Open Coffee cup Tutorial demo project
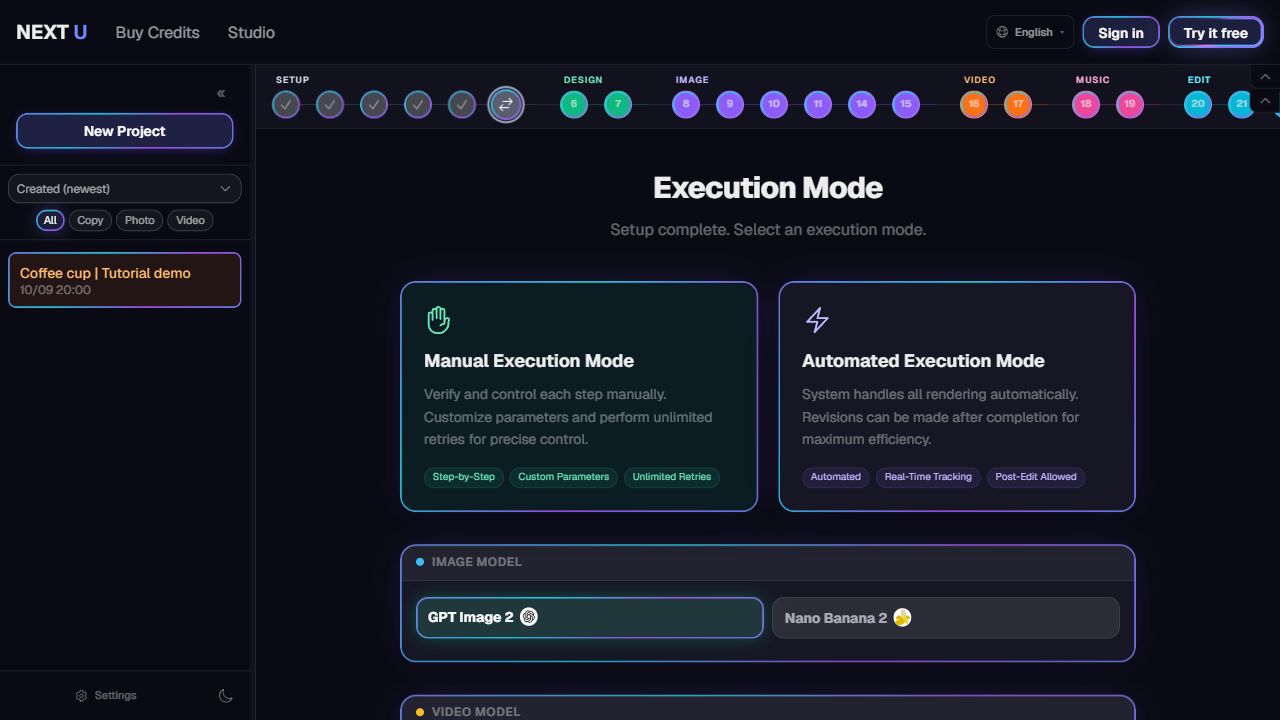Screen dimensions: 1280x720 pyautogui.click(x=124, y=280)
